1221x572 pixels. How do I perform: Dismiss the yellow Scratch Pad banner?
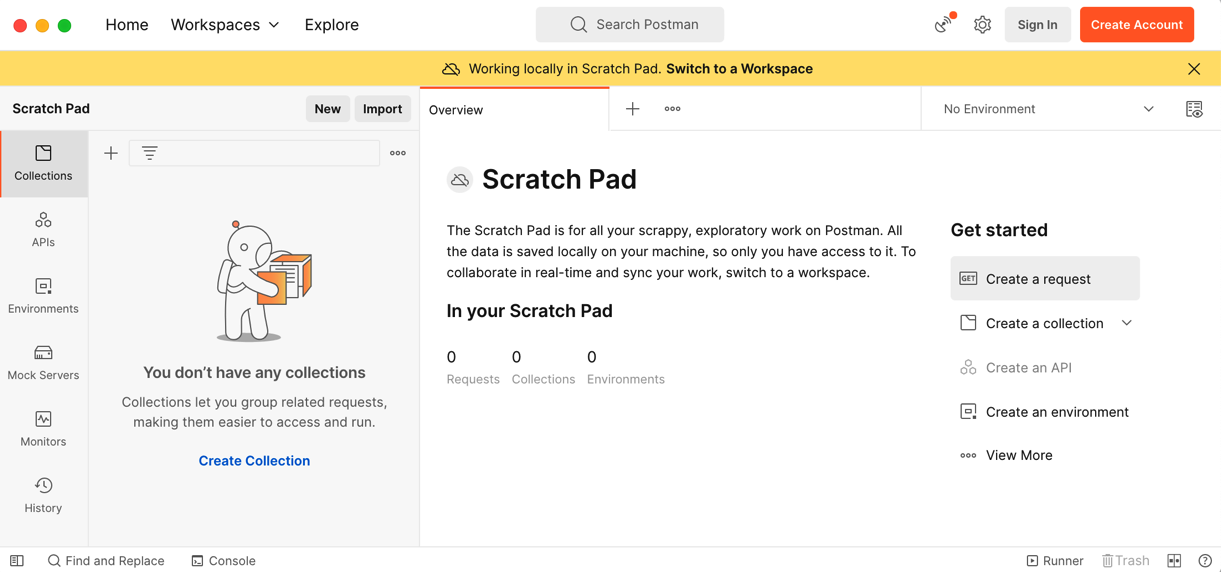click(1194, 69)
